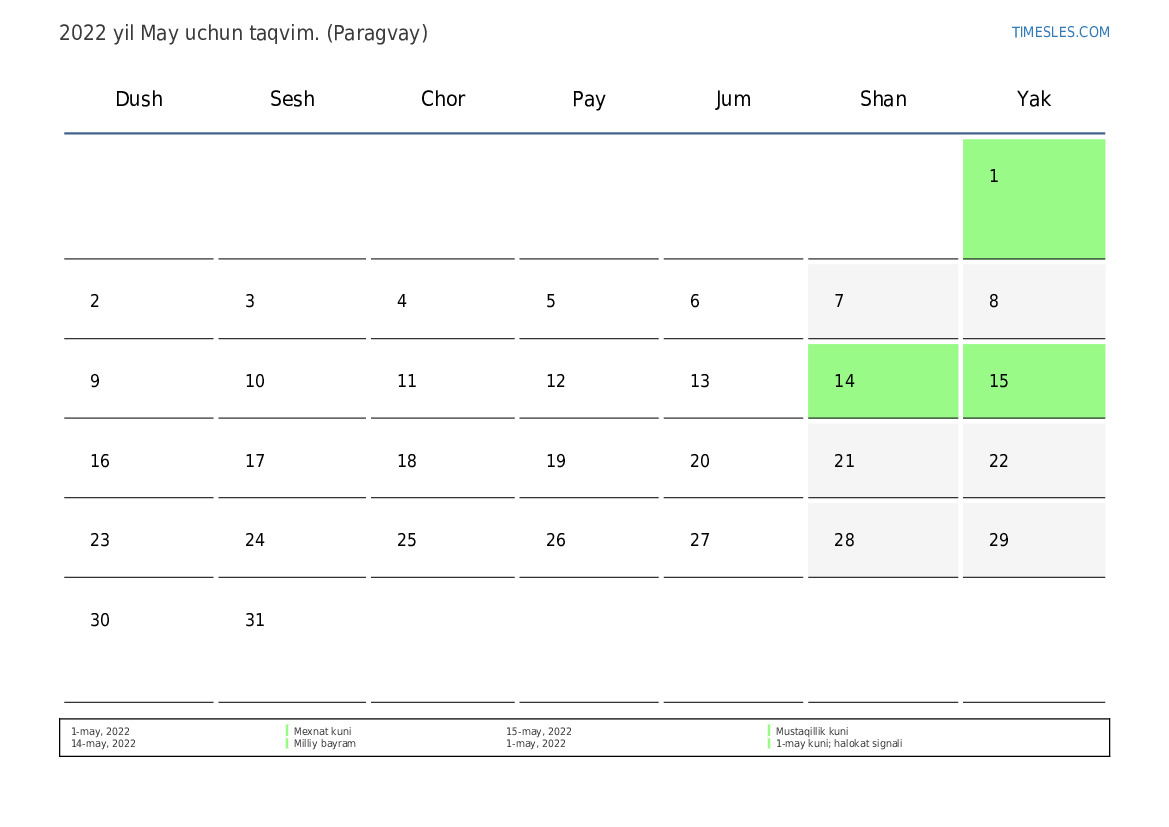
Task: Click the Mexnat kuni legend entry
Action: click(x=322, y=732)
